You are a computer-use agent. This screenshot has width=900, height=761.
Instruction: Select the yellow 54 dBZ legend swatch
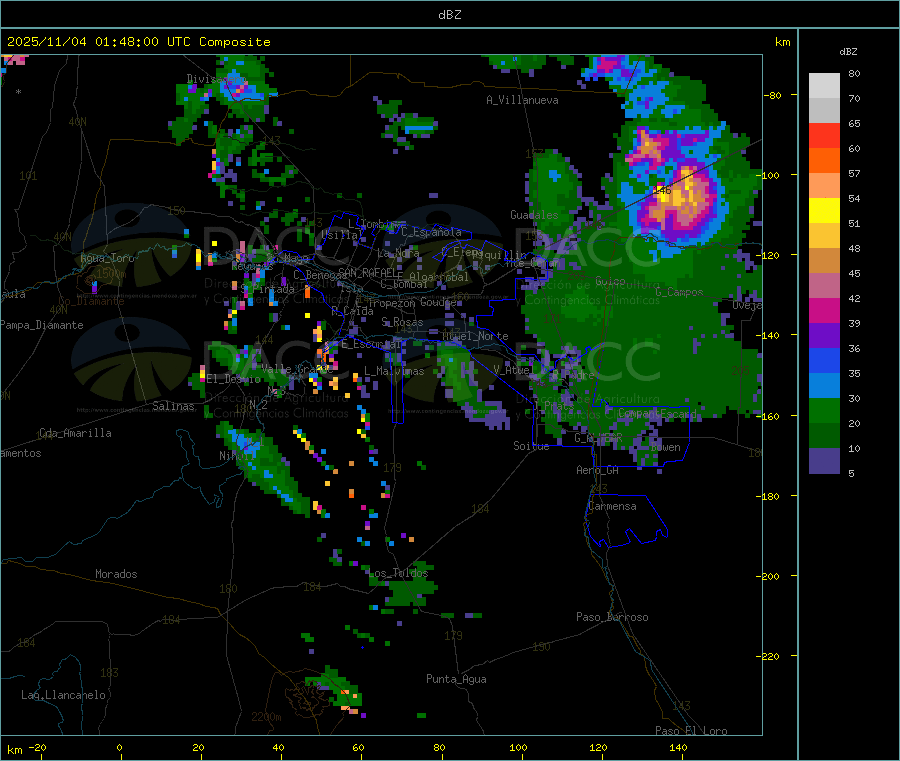pos(824,211)
